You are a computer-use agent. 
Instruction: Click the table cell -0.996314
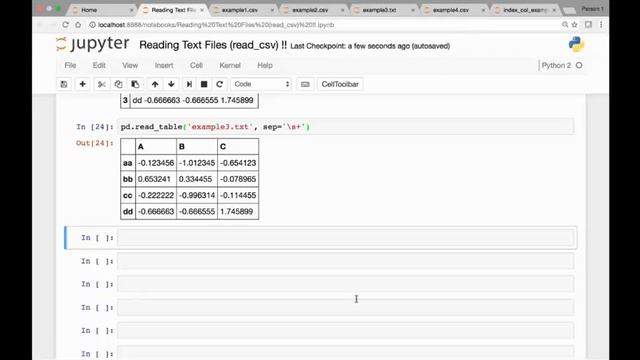[197, 195]
